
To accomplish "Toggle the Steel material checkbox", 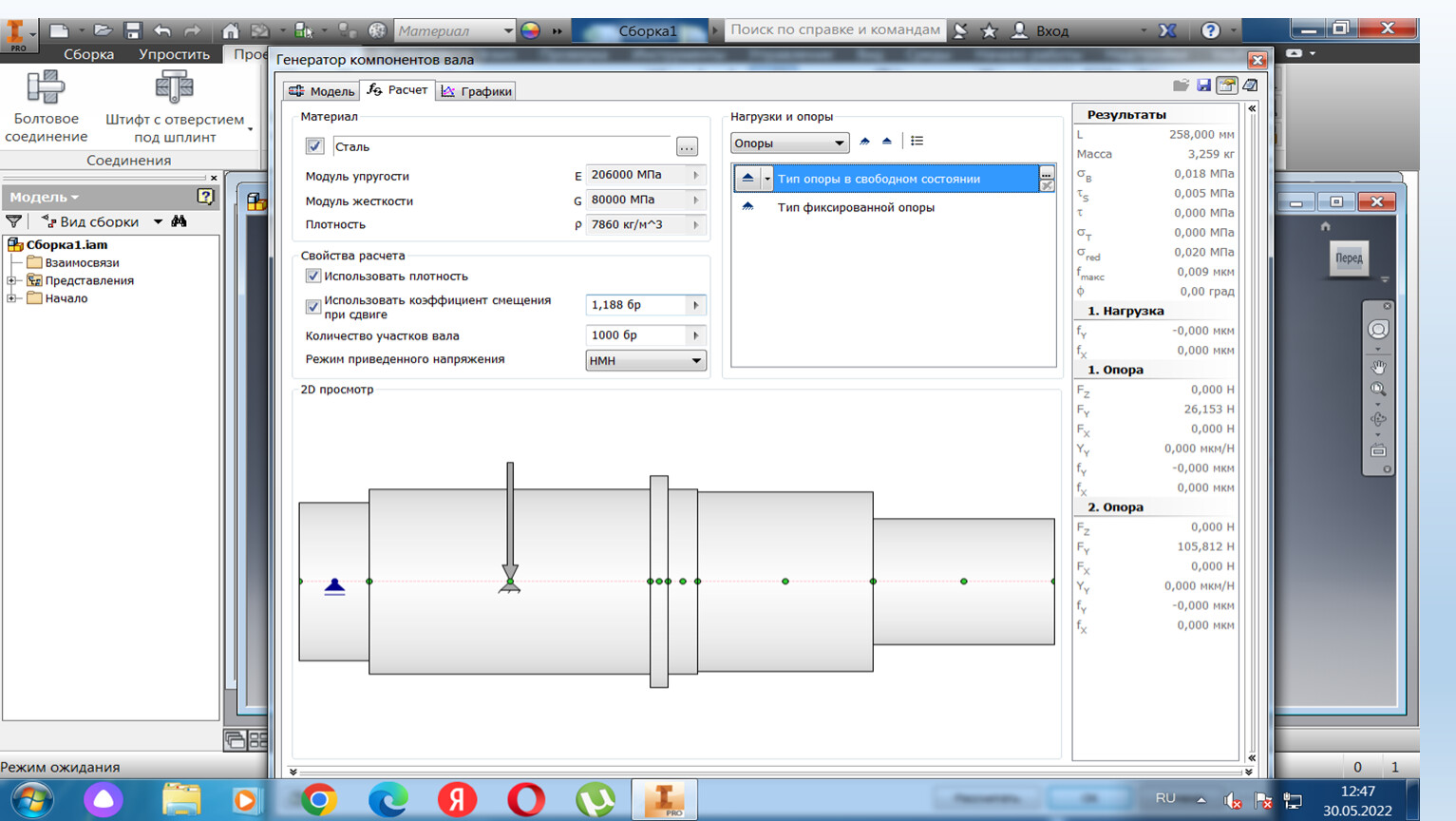I will (314, 146).
